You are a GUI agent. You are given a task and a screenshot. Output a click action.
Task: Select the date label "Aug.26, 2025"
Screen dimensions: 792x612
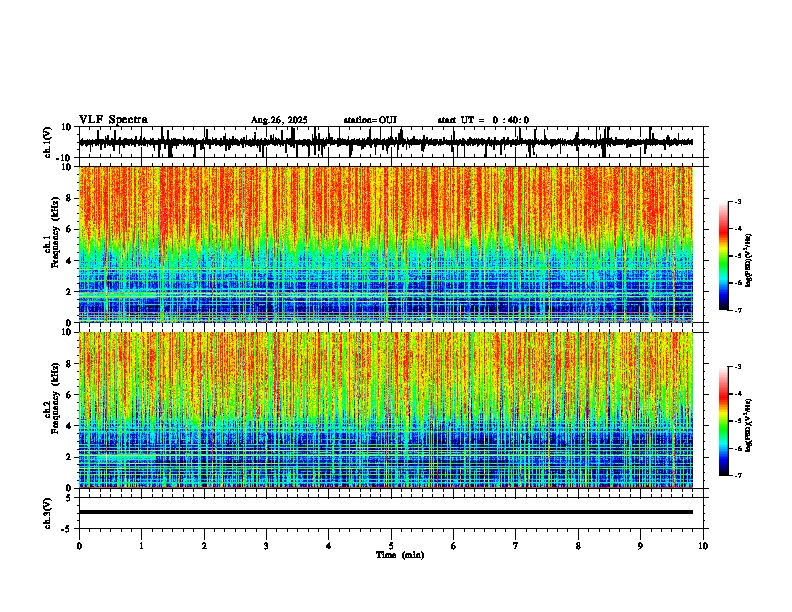tap(279, 120)
